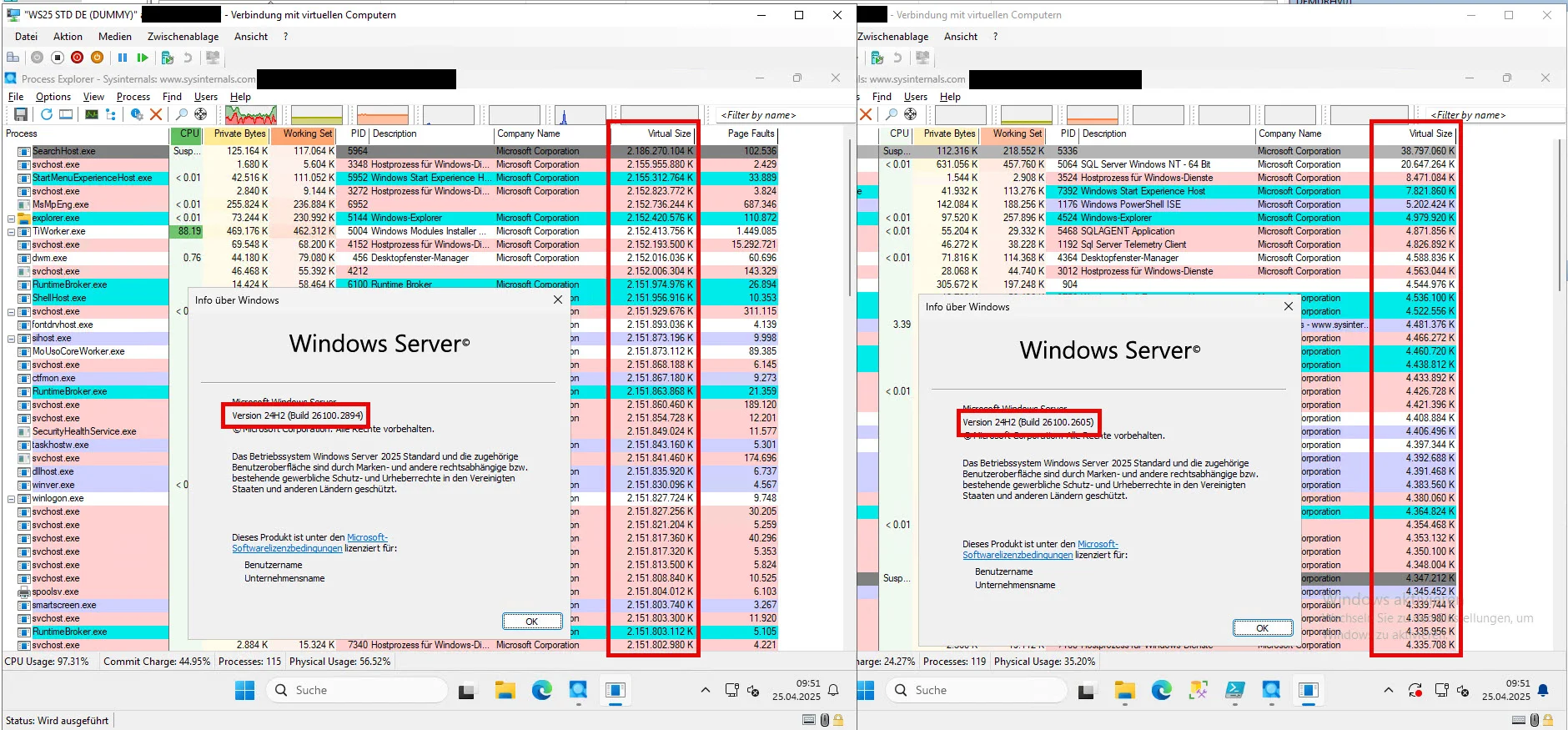This screenshot has height=730, width=1568.
Task: Close the right Info über Windows dialog
Action: coord(1289,306)
